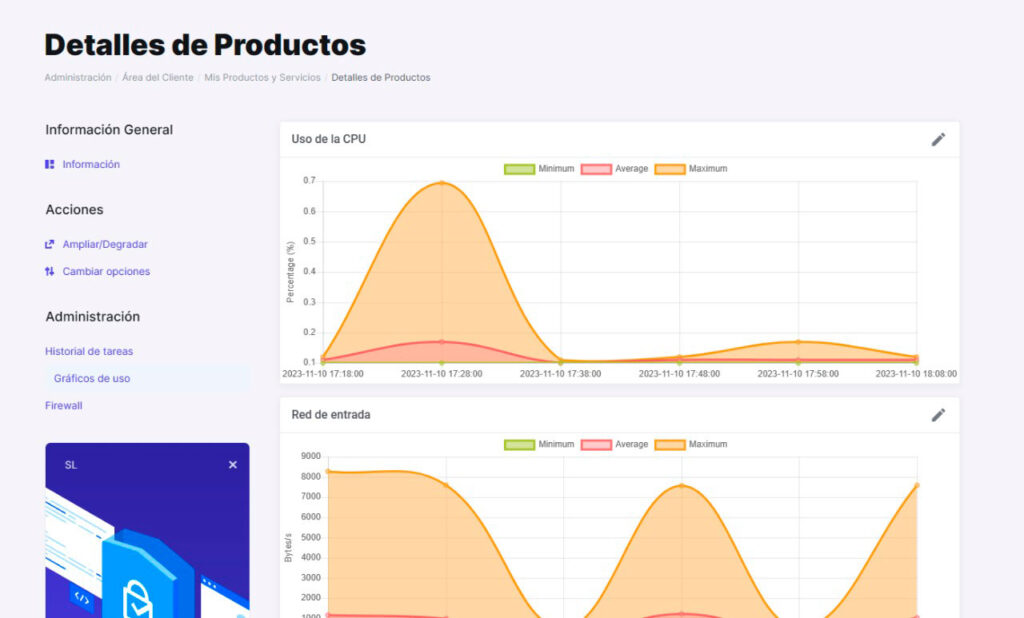Click the Información dashboard icon
This screenshot has height=618, width=1024.
(x=50, y=164)
